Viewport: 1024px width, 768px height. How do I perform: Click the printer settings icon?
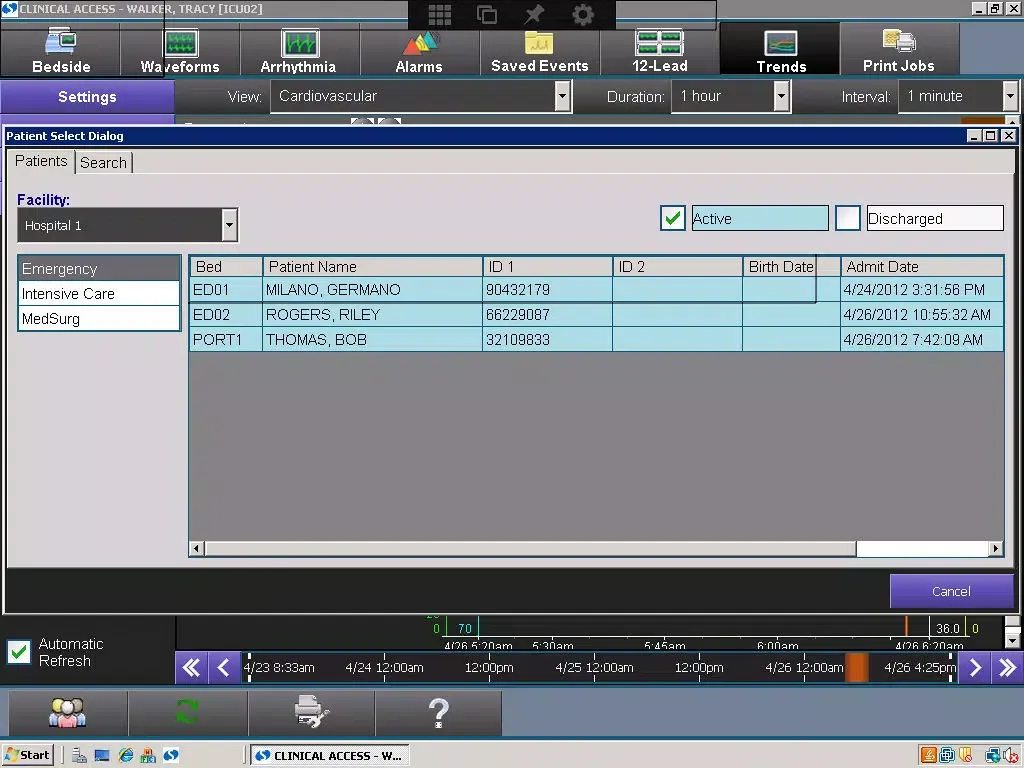[x=312, y=713]
